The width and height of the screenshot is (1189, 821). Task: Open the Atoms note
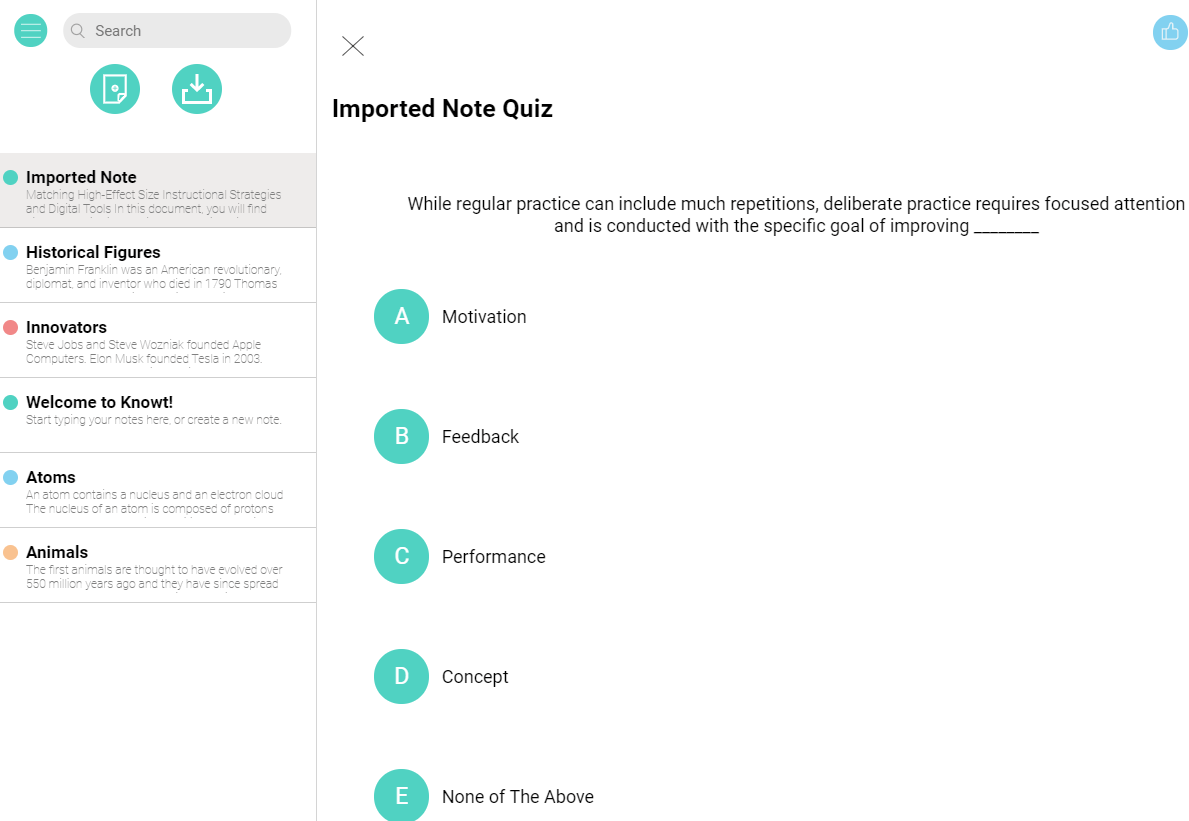tap(160, 491)
